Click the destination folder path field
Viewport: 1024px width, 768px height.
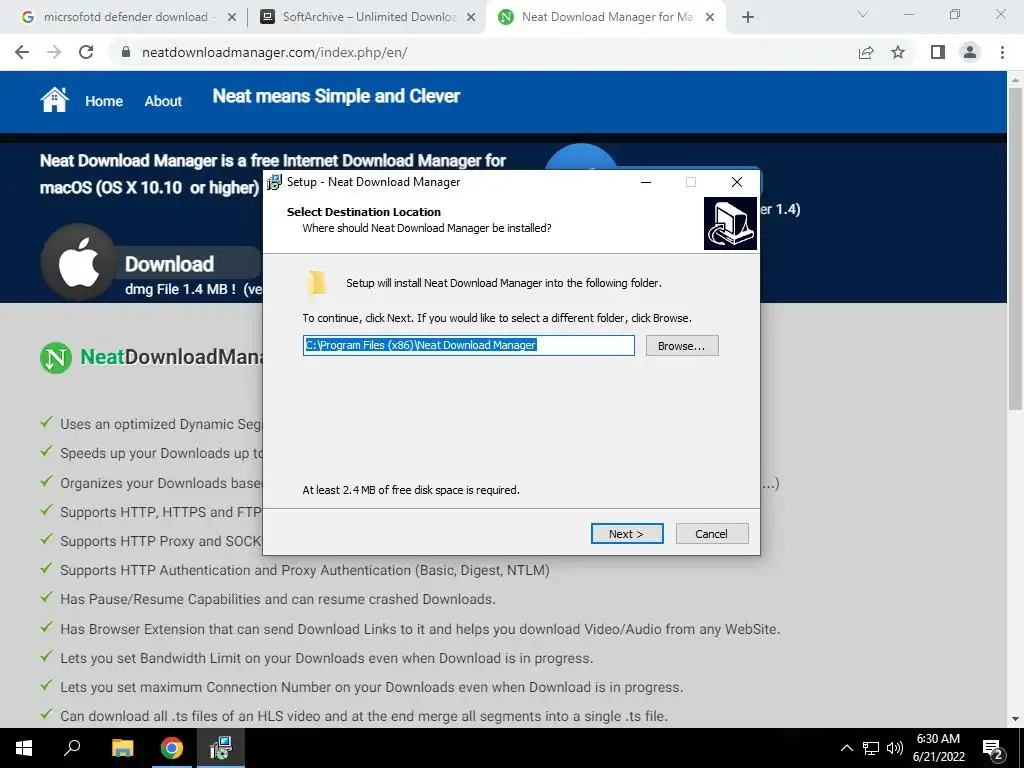click(x=468, y=345)
